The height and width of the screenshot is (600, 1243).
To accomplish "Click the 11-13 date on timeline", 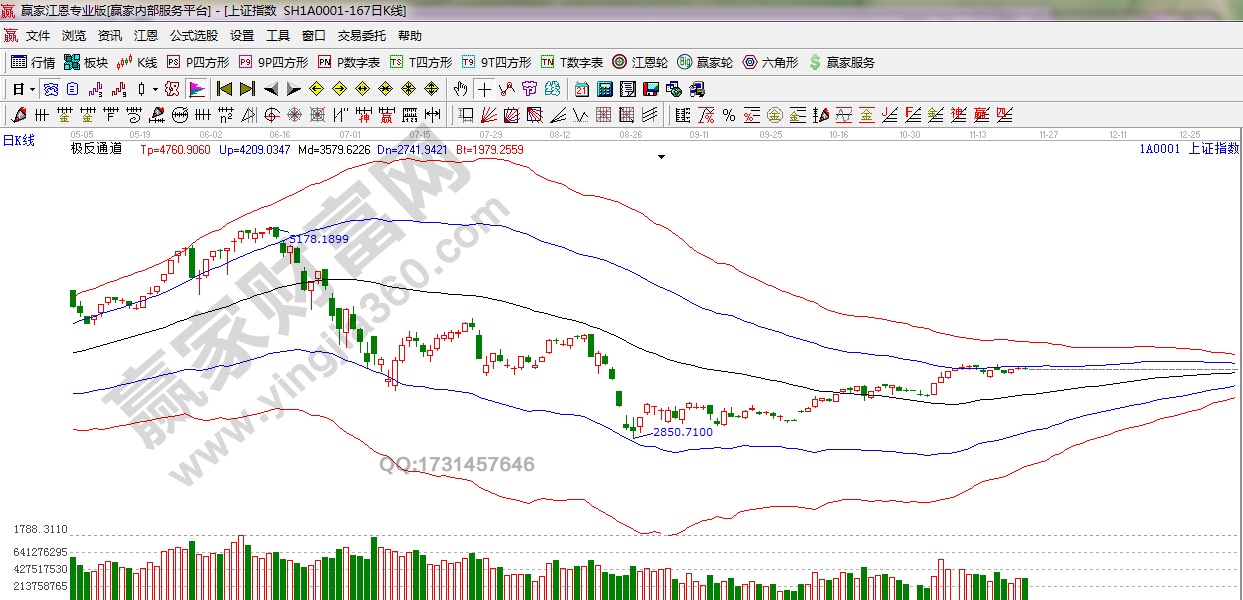I will (x=976, y=133).
